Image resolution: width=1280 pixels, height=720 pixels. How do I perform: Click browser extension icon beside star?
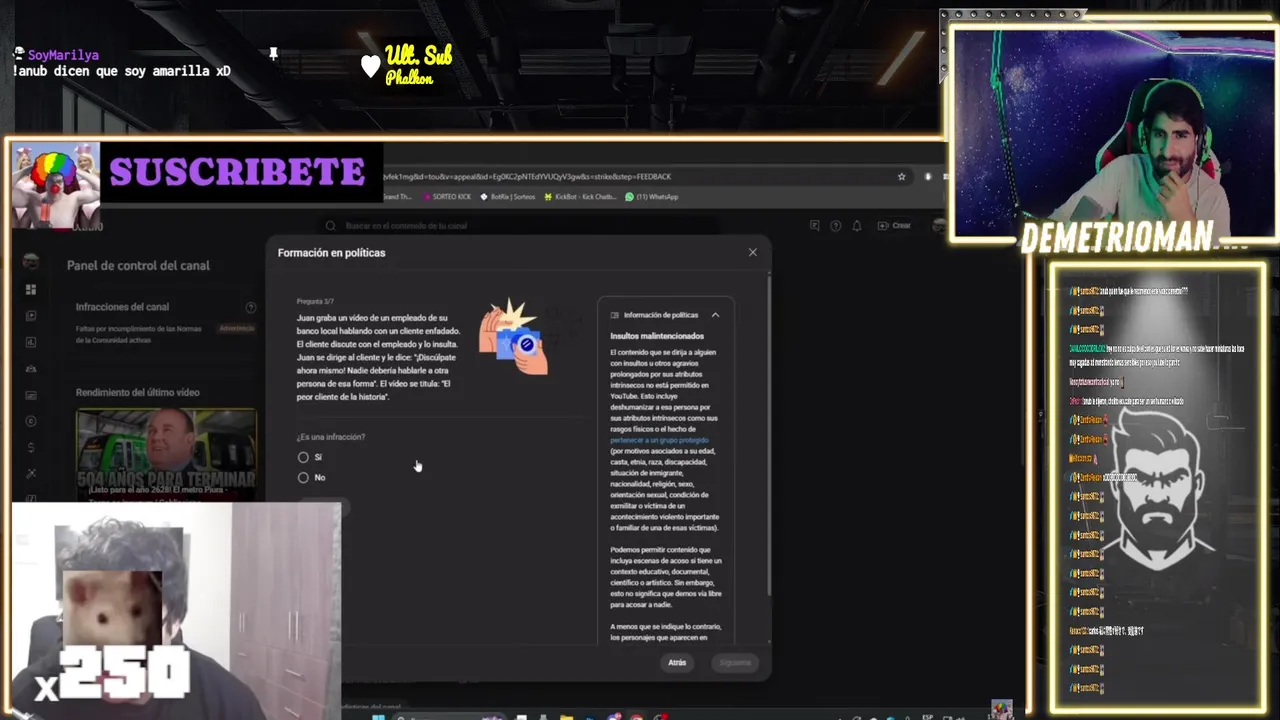point(927,177)
